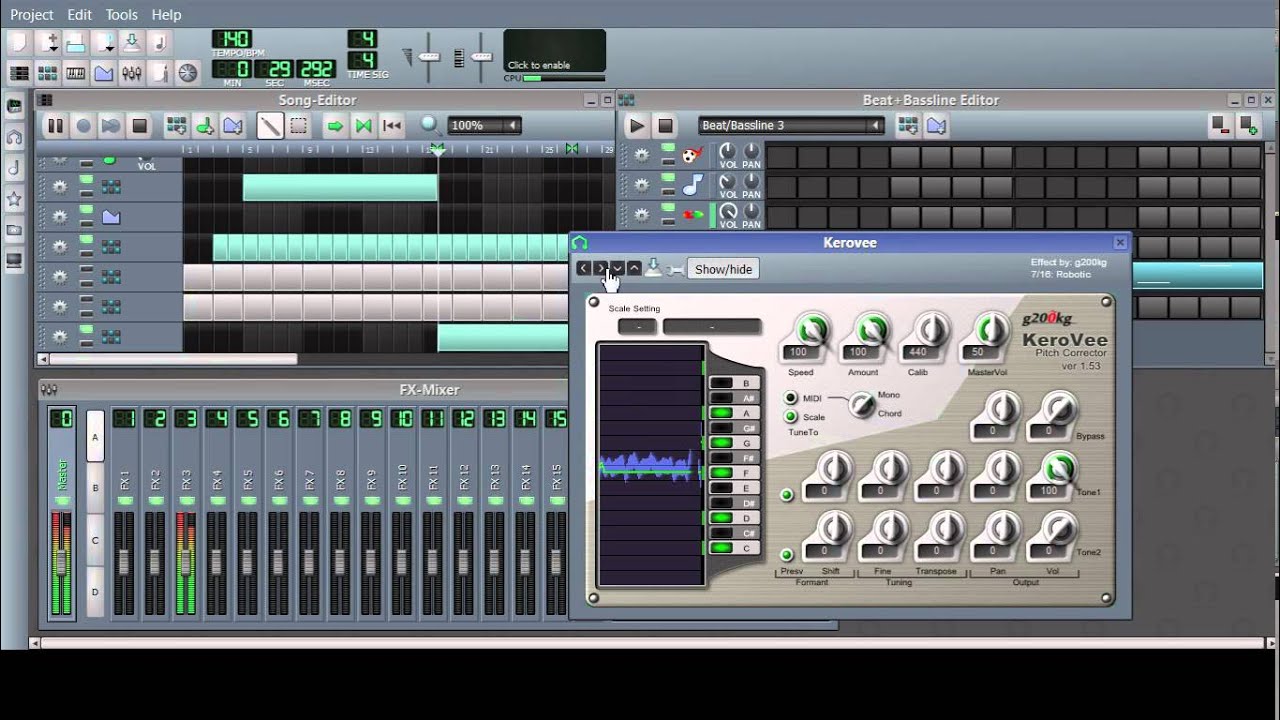Click the Kerovee MasterVol knob
This screenshot has height=720, width=1280.
point(991,331)
